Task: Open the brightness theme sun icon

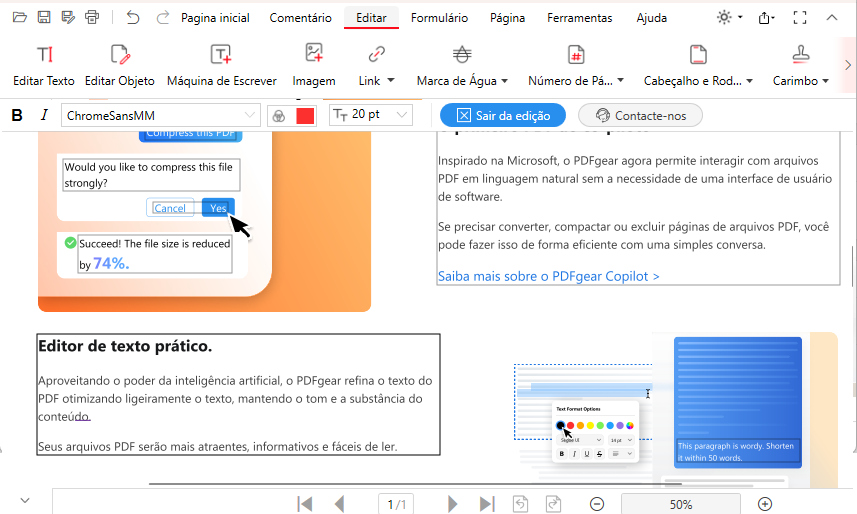Action: (724, 17)
